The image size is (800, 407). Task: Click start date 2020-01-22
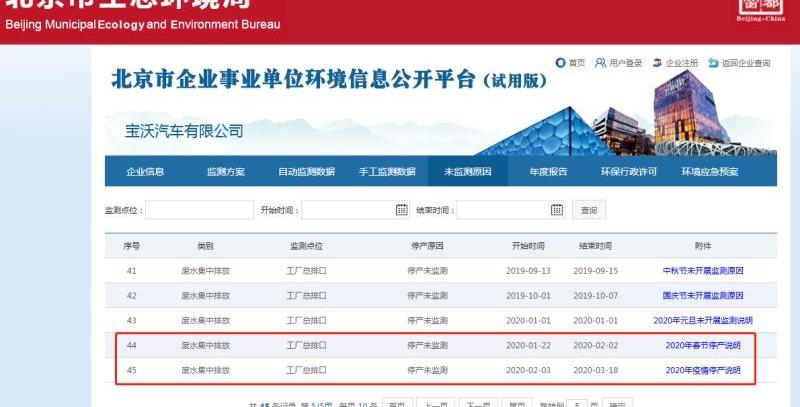528,345
